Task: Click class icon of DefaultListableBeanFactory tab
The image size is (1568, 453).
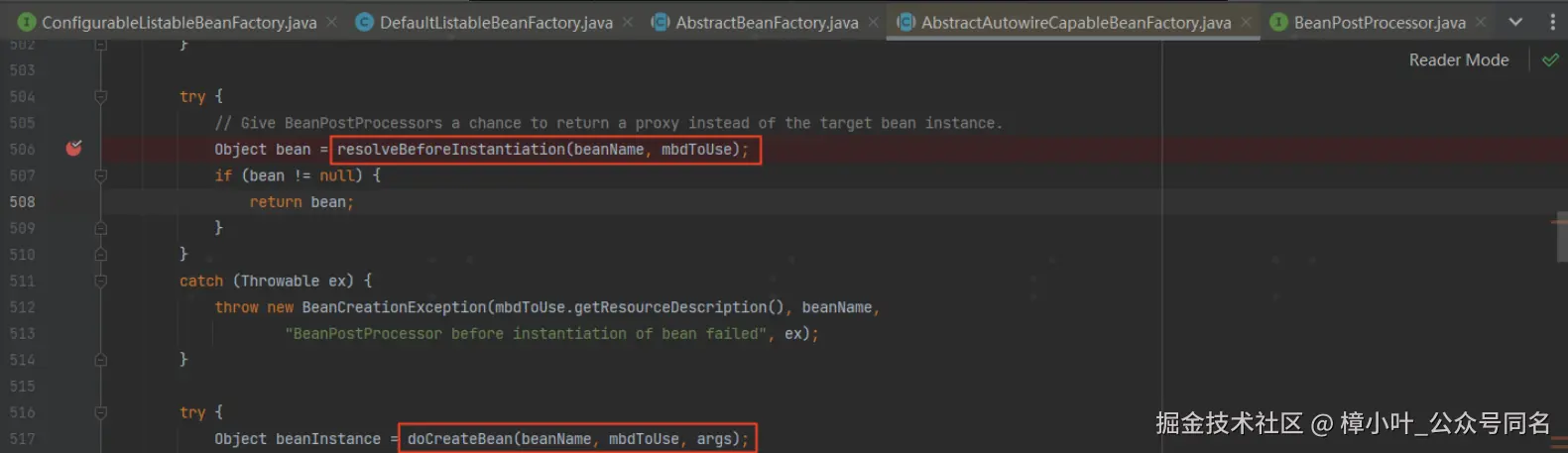Action: (x=364, y=22)
